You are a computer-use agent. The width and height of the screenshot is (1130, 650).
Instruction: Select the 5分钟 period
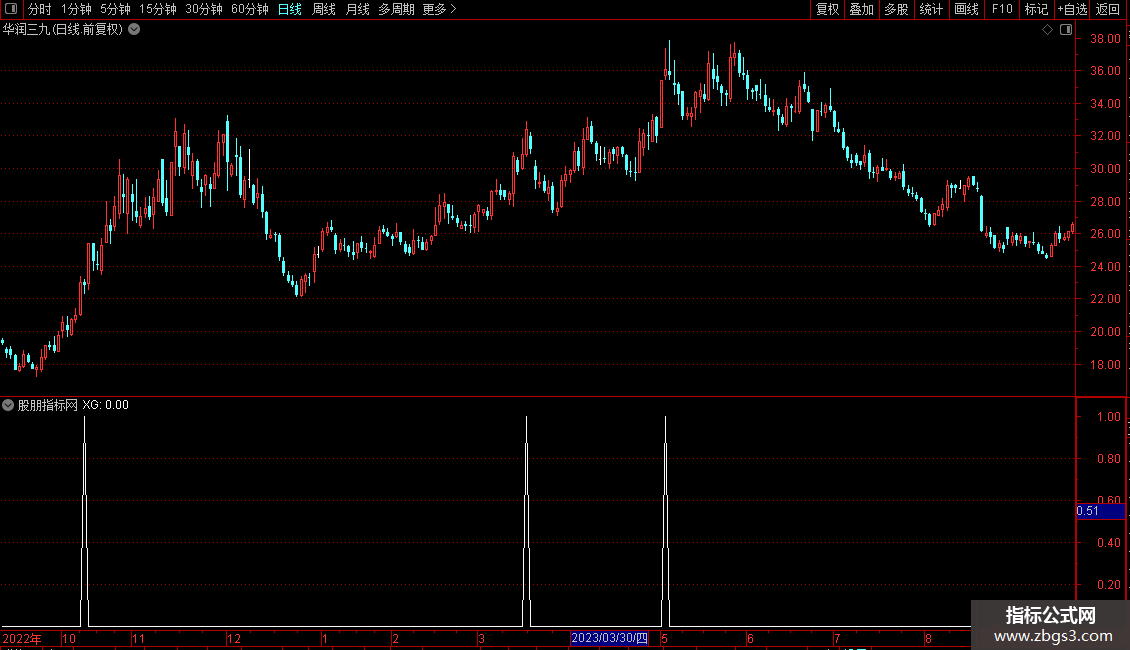click(x=115, y=9)
